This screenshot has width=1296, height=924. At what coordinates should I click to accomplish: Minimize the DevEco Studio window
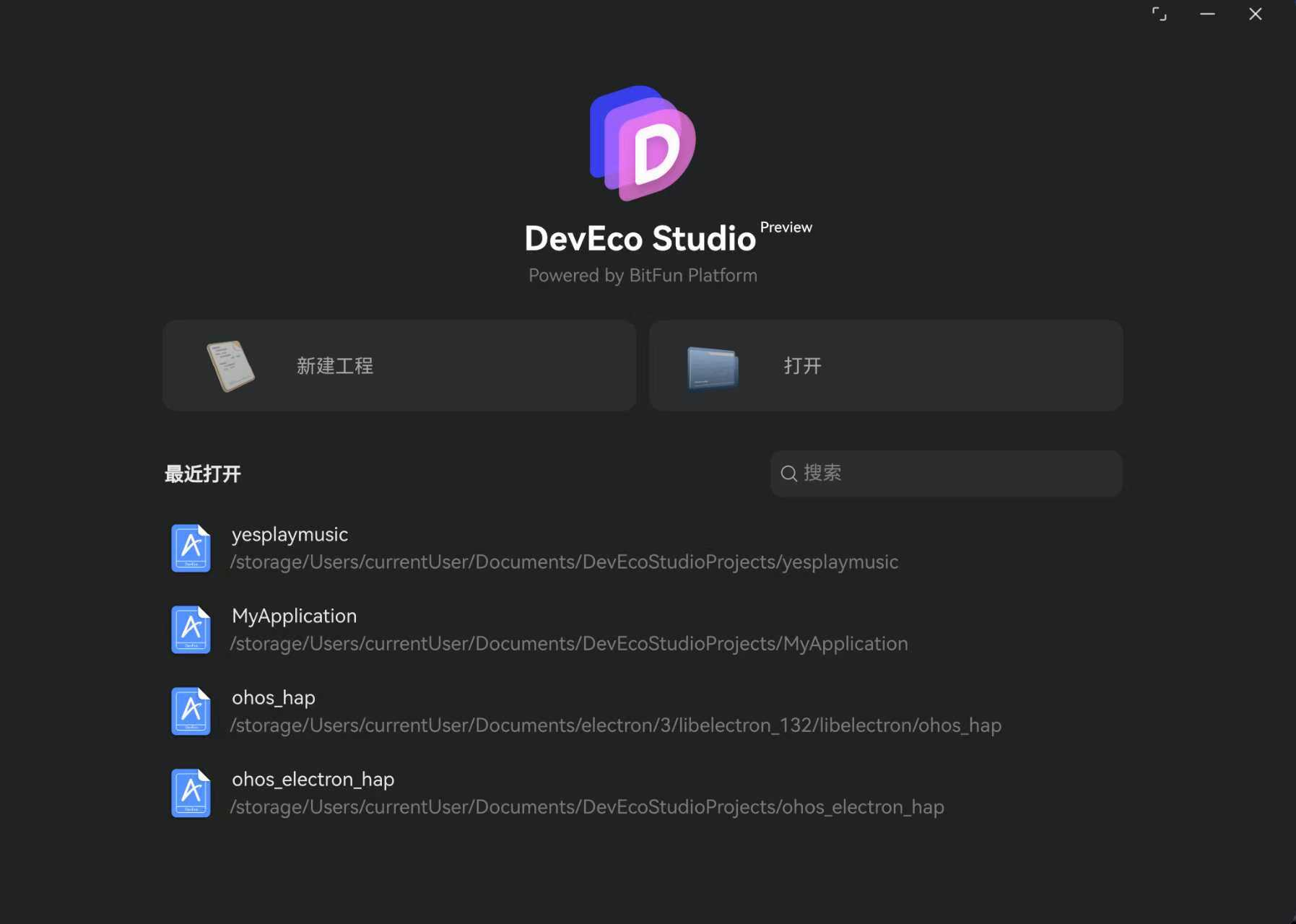1207,14
